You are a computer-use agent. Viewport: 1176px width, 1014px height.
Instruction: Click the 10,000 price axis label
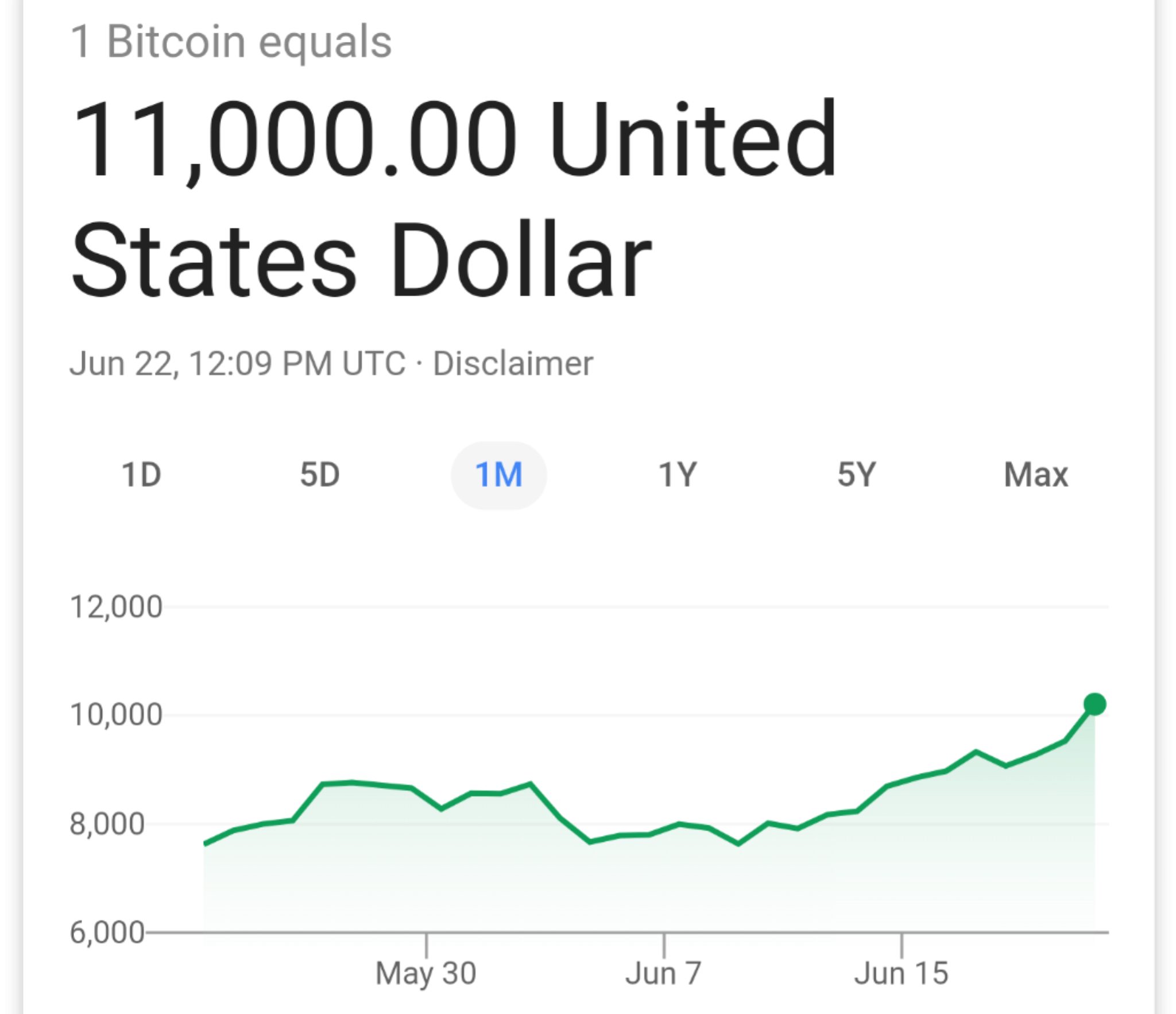click(116, 715)
